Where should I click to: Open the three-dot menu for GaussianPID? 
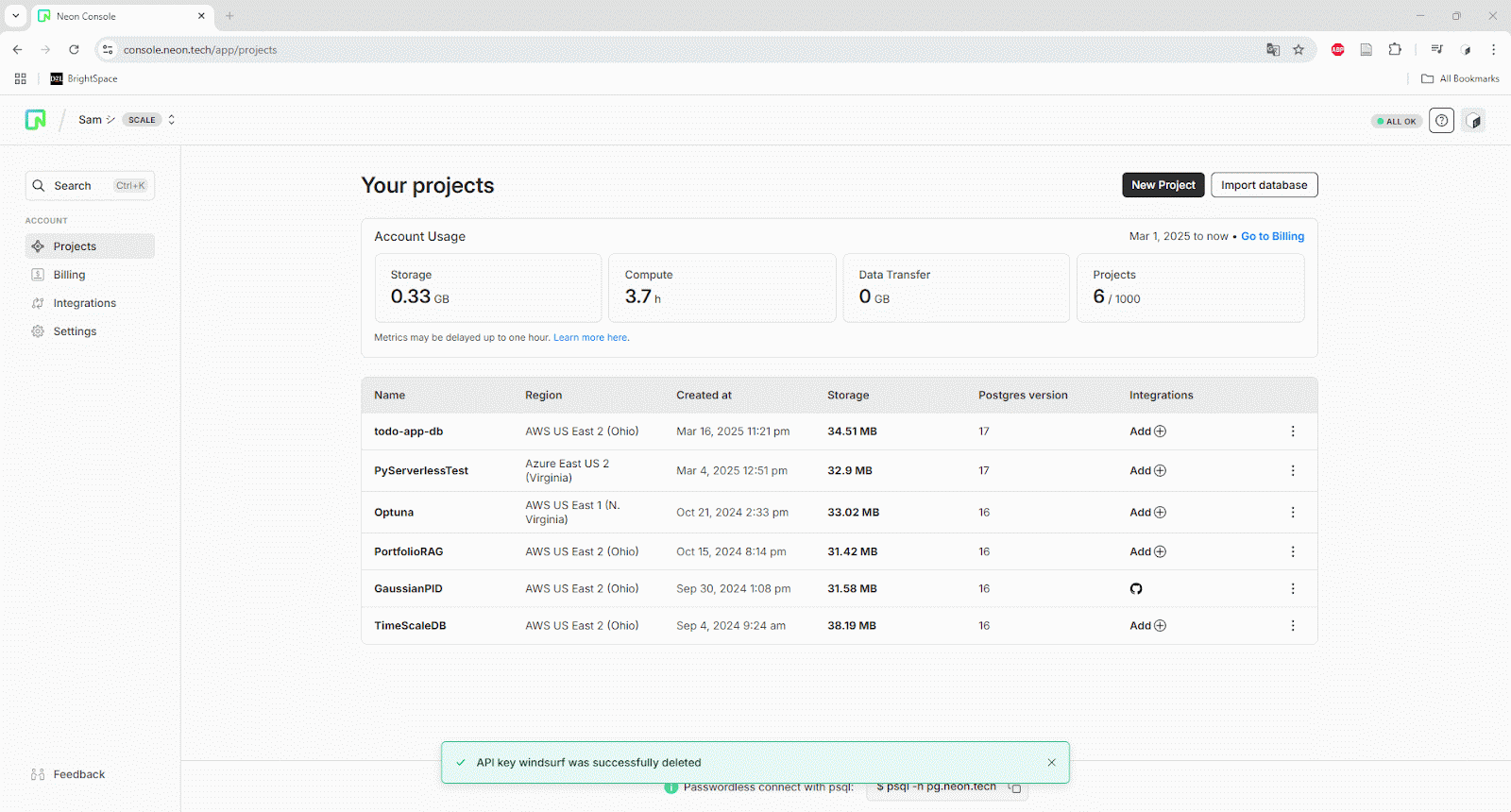(x=1293, y=588)
